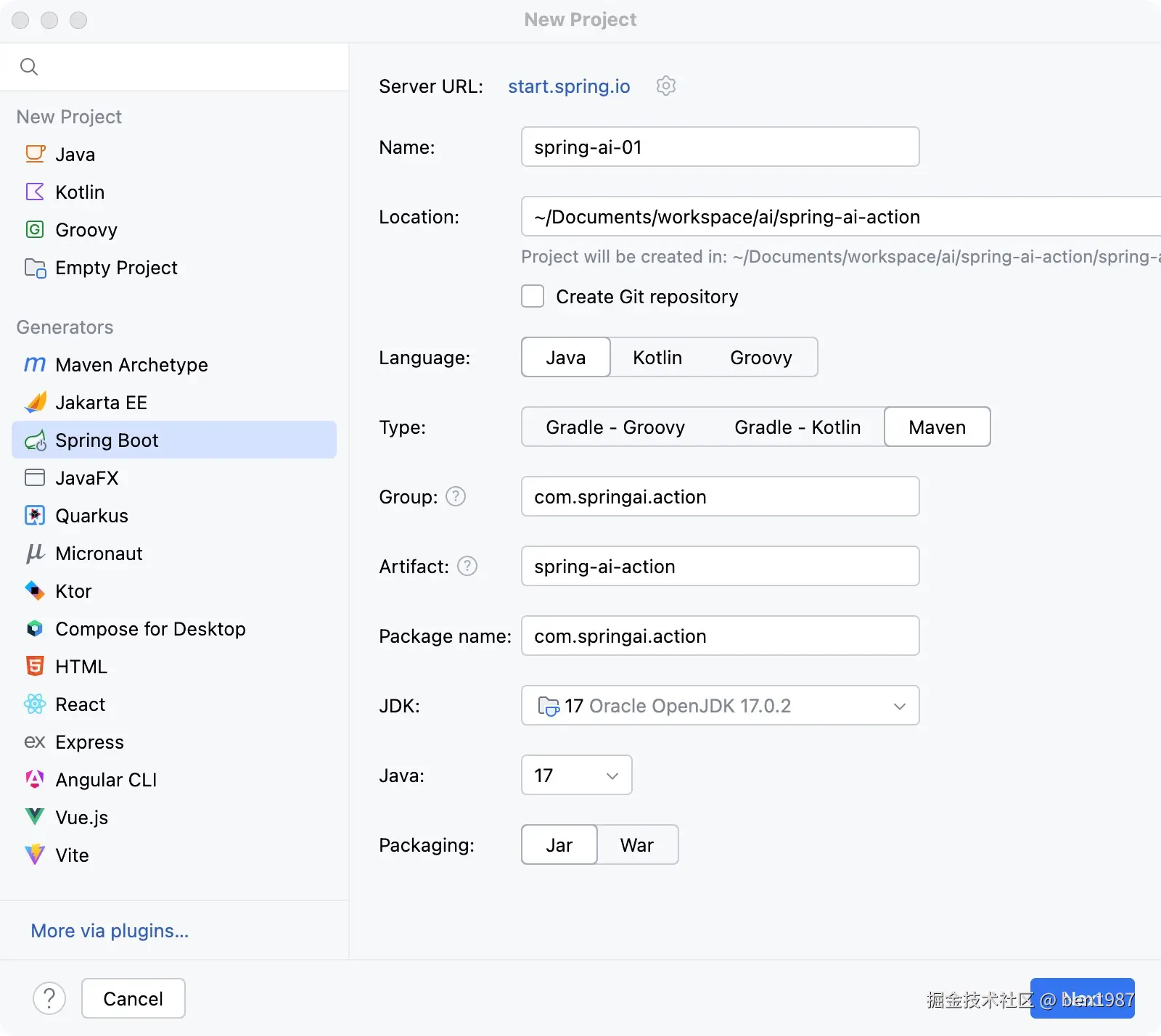Click the help question mark button
This screenshot has height=1036, width=1161.
click(49, 998)
